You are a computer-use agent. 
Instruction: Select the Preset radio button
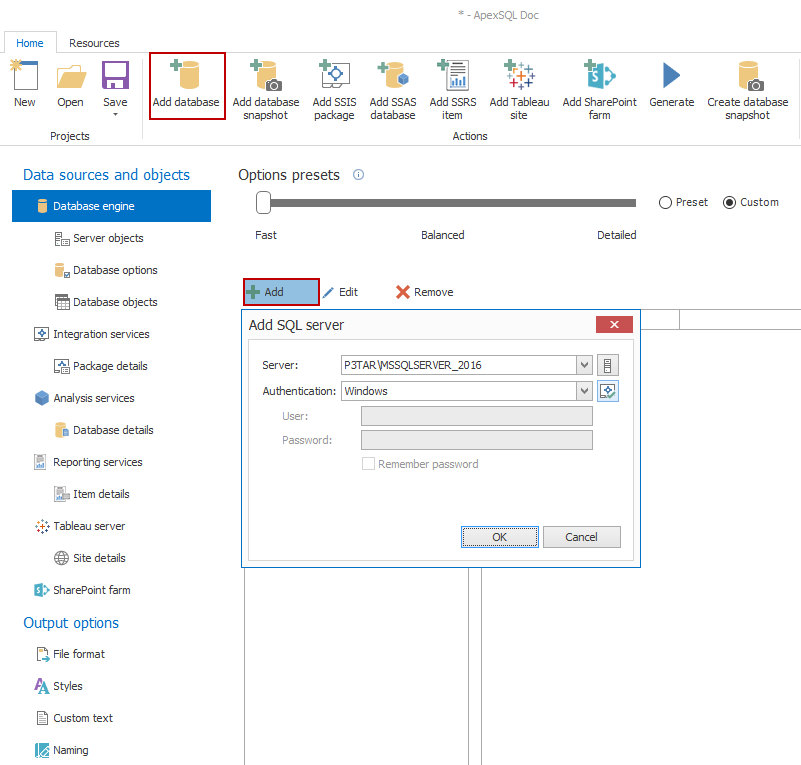tap(666, 202)
